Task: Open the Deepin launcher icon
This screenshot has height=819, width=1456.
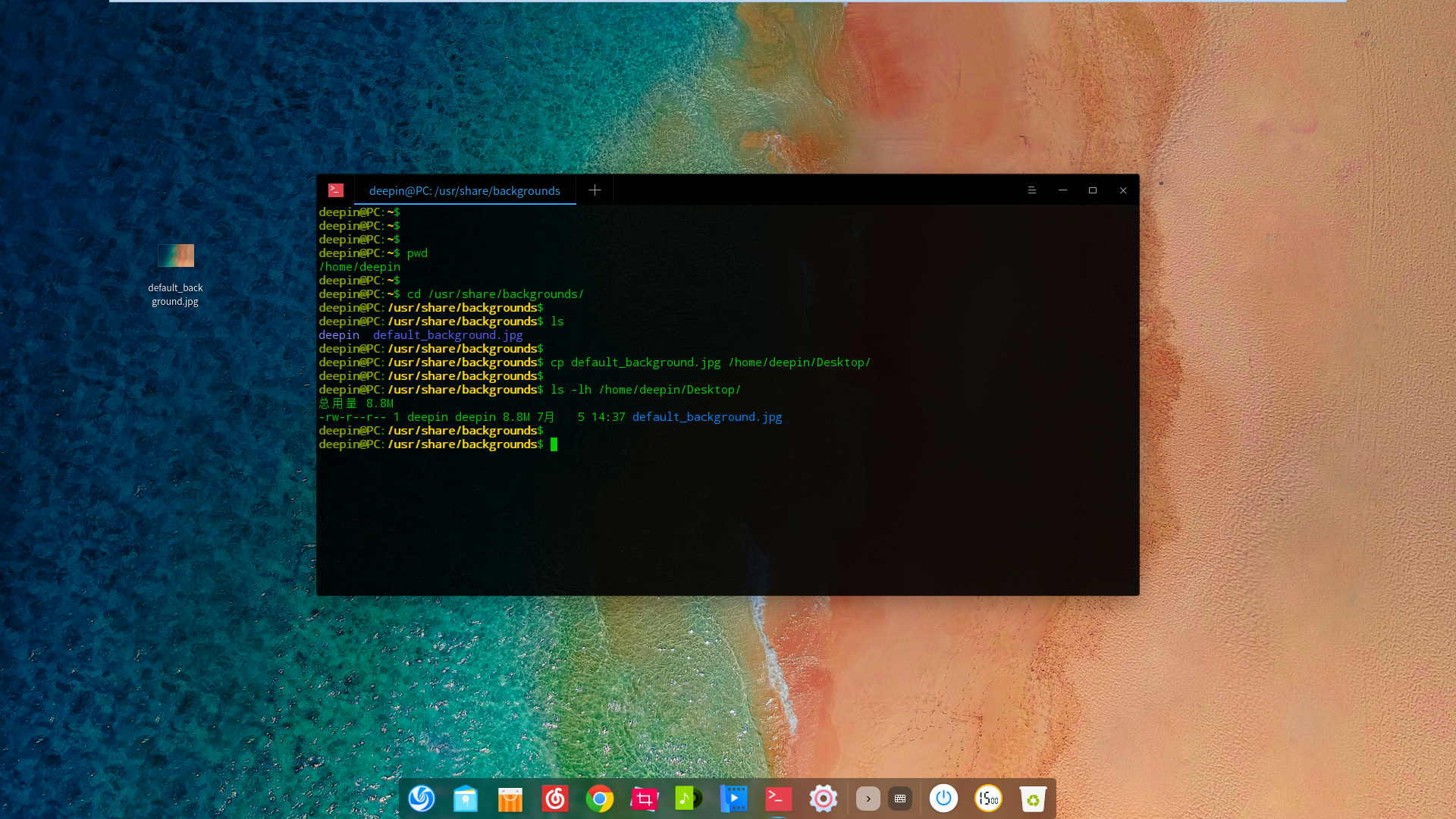Action: 422,799
